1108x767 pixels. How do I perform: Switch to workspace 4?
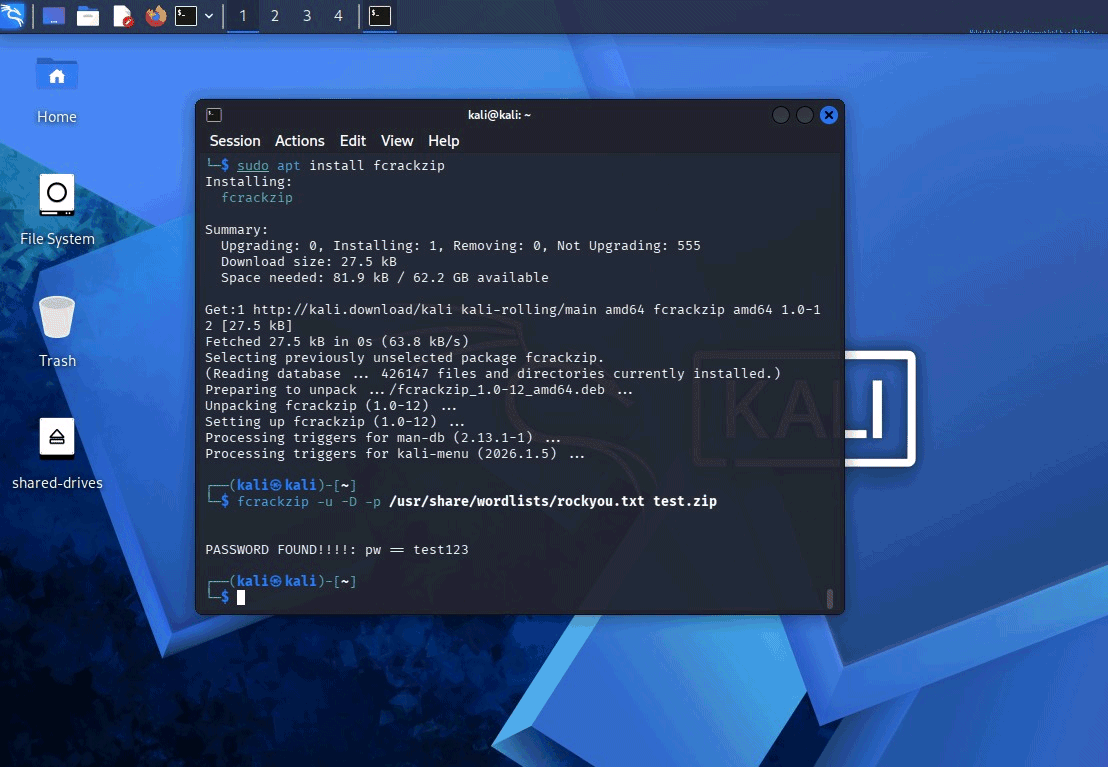tap(338, 16)
